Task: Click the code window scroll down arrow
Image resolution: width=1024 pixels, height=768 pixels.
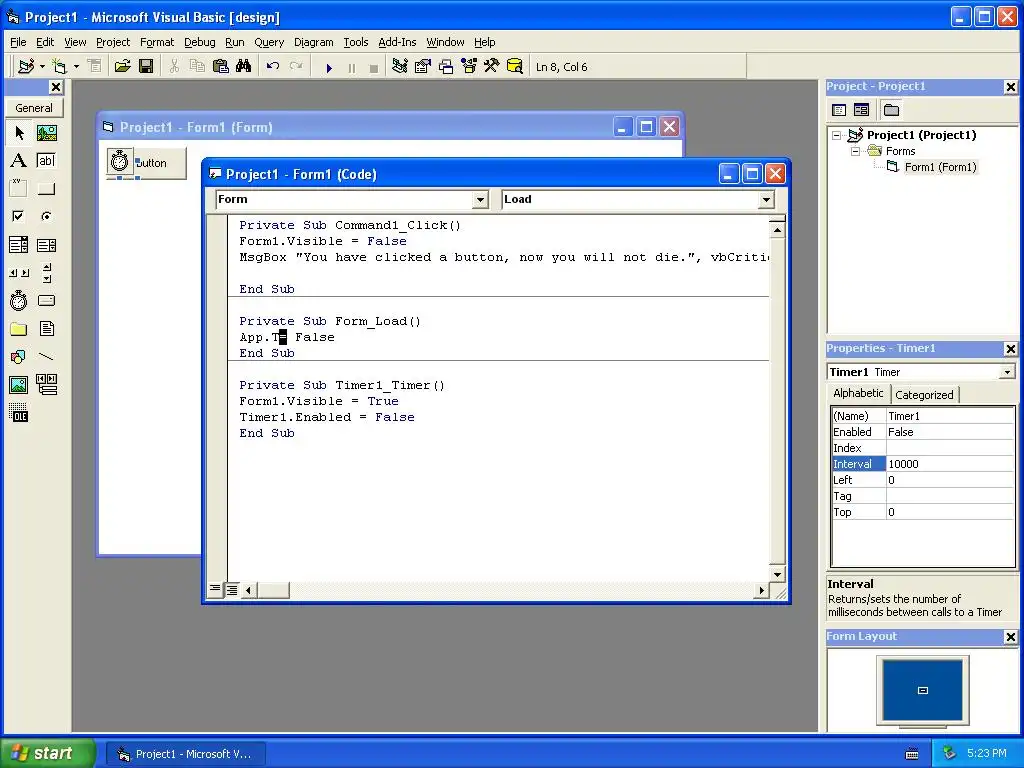Action: coord(777,575)
